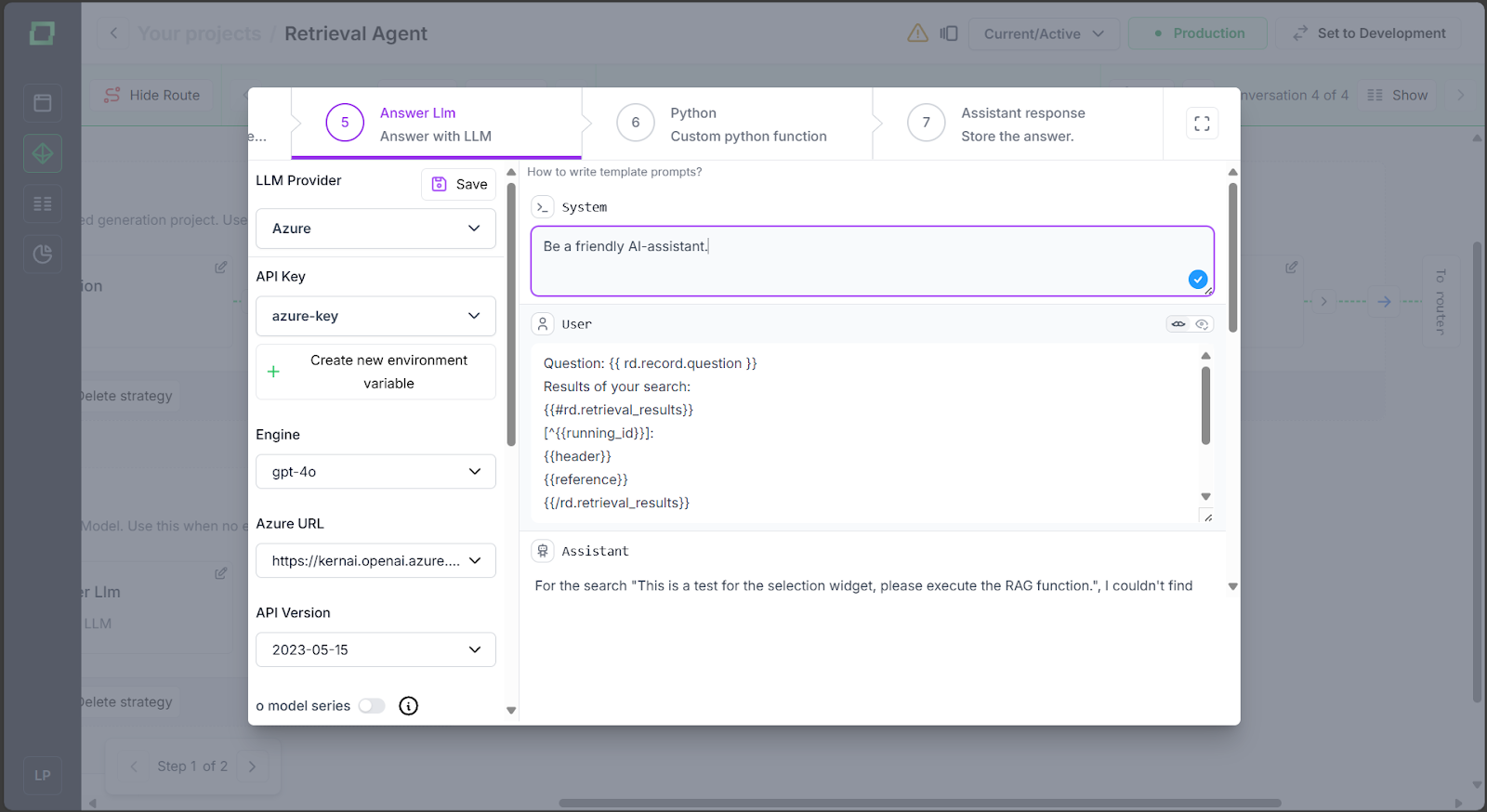The height and width of the screenshot is (812, 1487).
Task: Click the right background edit pencil icon
Action: (x=1291, y=267)
